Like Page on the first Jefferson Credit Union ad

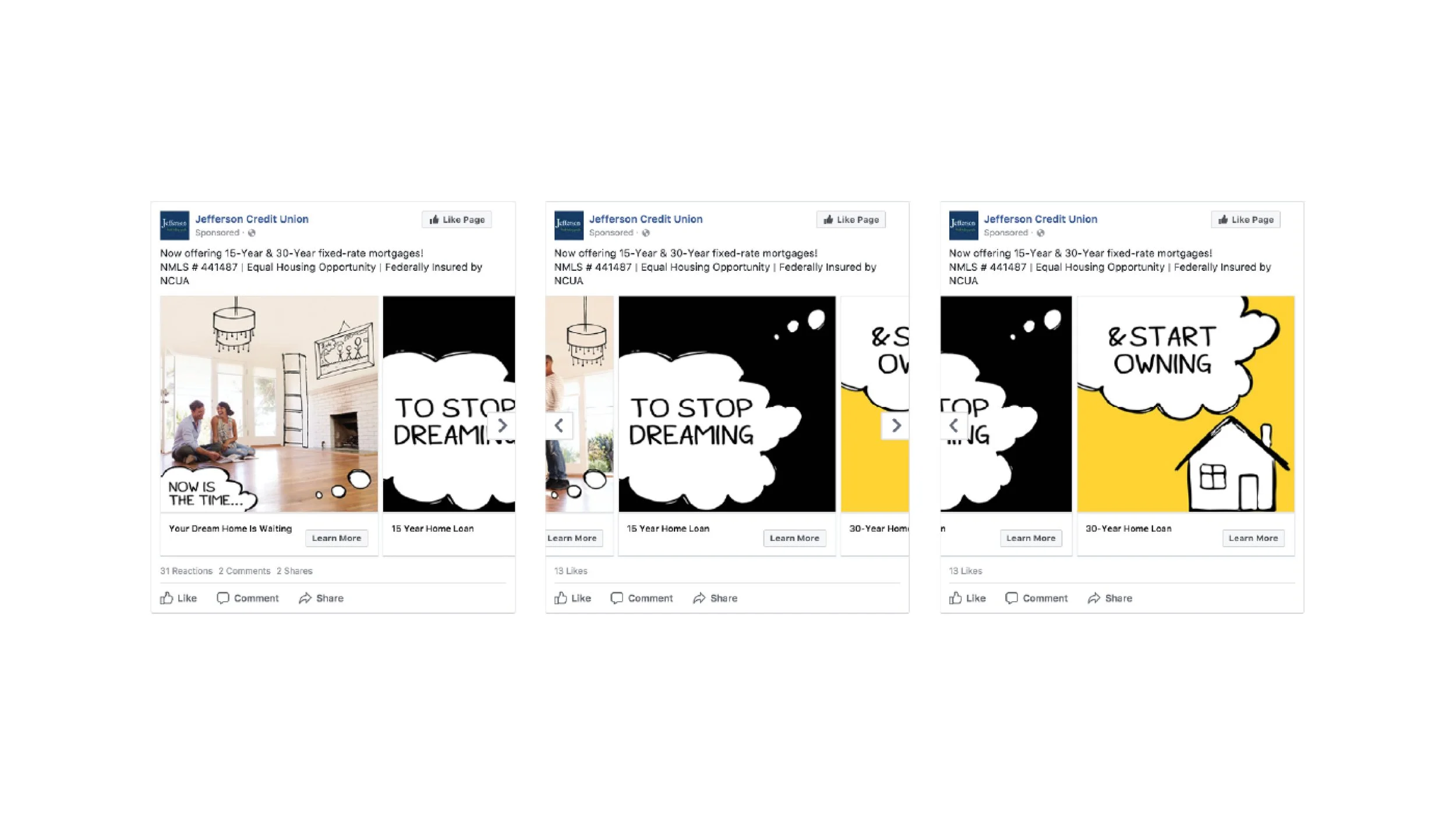(x=457, y=220)
